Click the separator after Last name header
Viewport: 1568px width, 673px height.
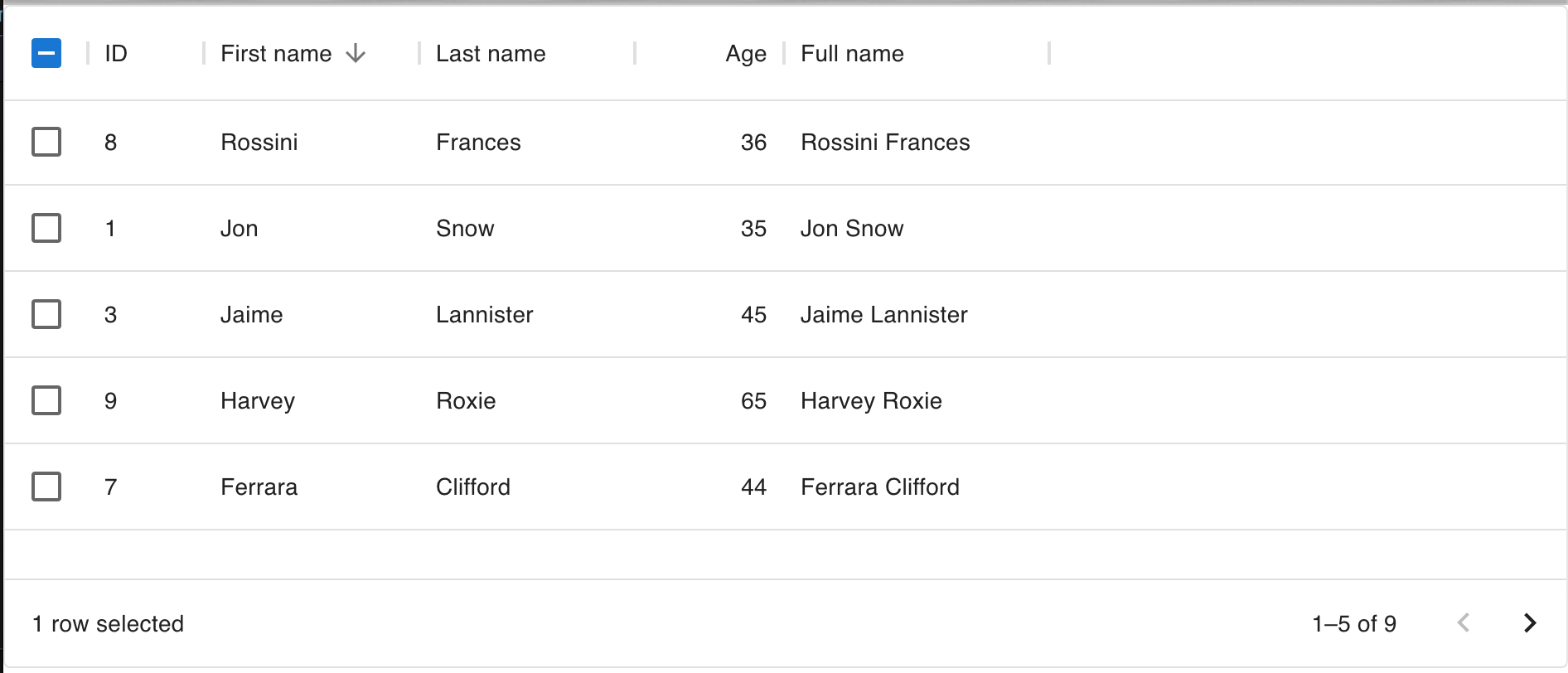(635, 54)
